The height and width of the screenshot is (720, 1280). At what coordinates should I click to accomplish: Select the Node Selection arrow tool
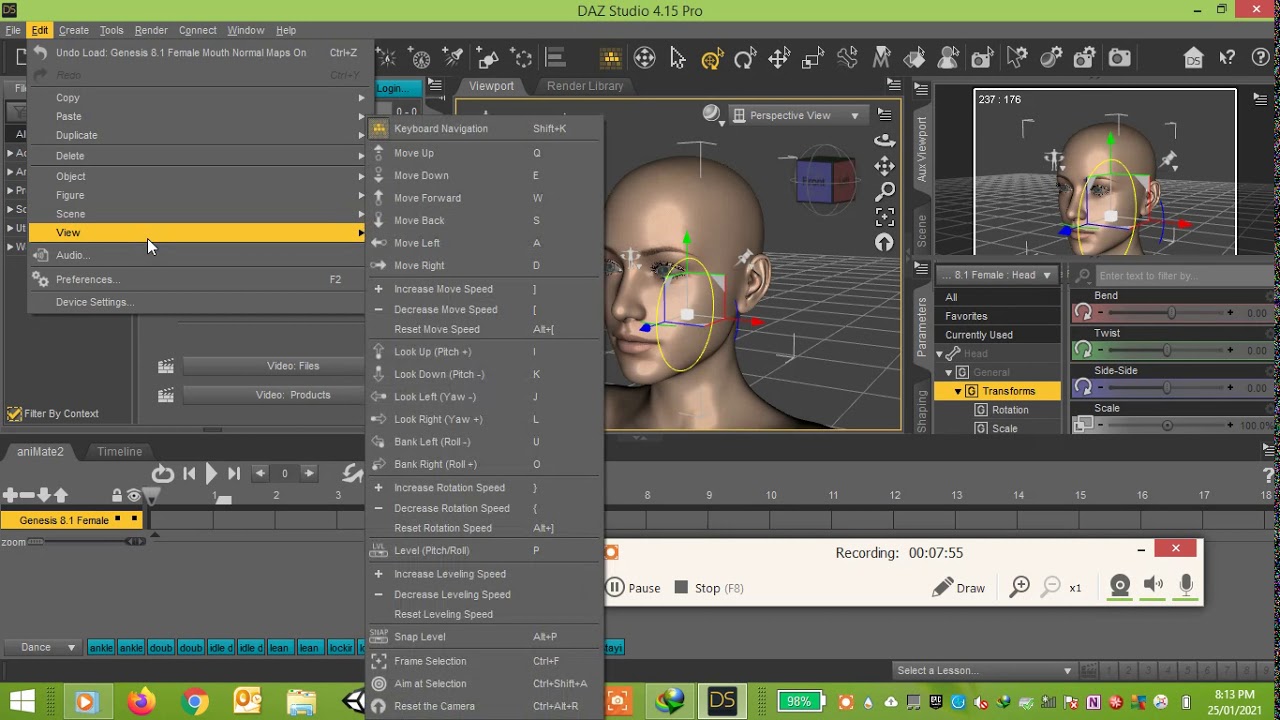(678, 59)
